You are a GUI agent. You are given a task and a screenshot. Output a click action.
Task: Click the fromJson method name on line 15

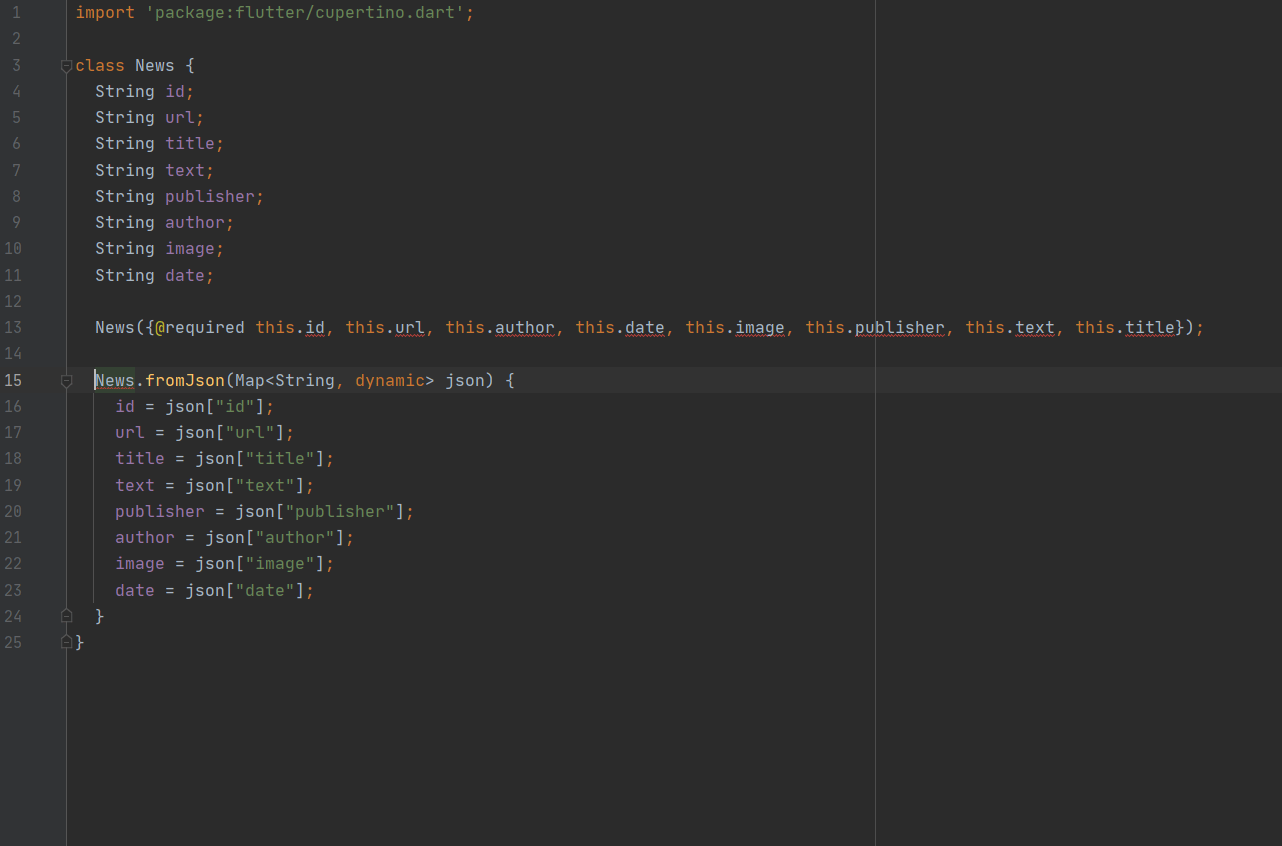pos(185,380)
